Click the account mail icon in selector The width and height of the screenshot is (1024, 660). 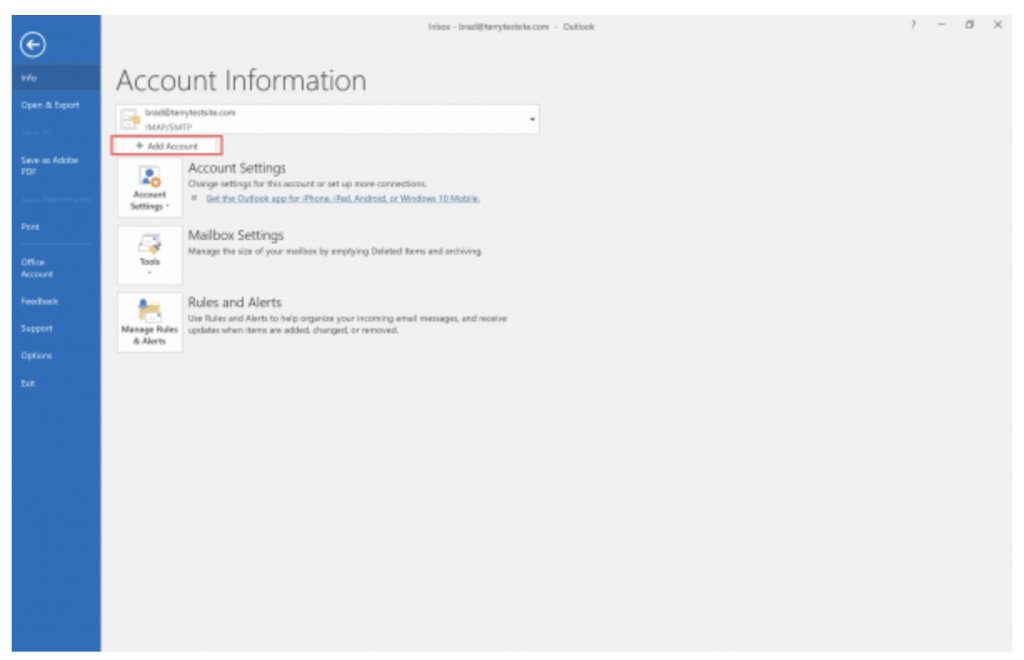click(x=131, y=119)
